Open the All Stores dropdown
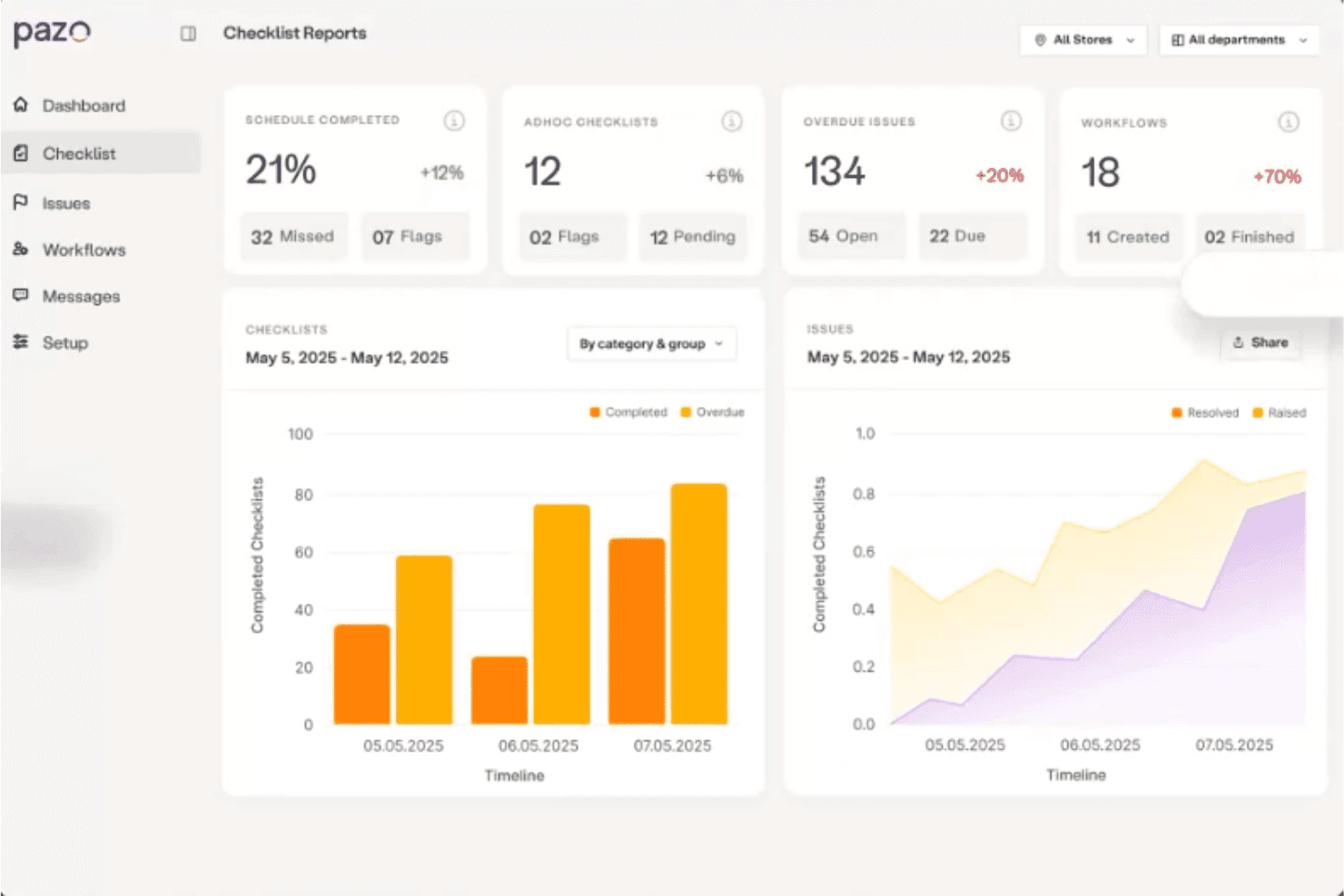1344x896 pixels. 1083,40
